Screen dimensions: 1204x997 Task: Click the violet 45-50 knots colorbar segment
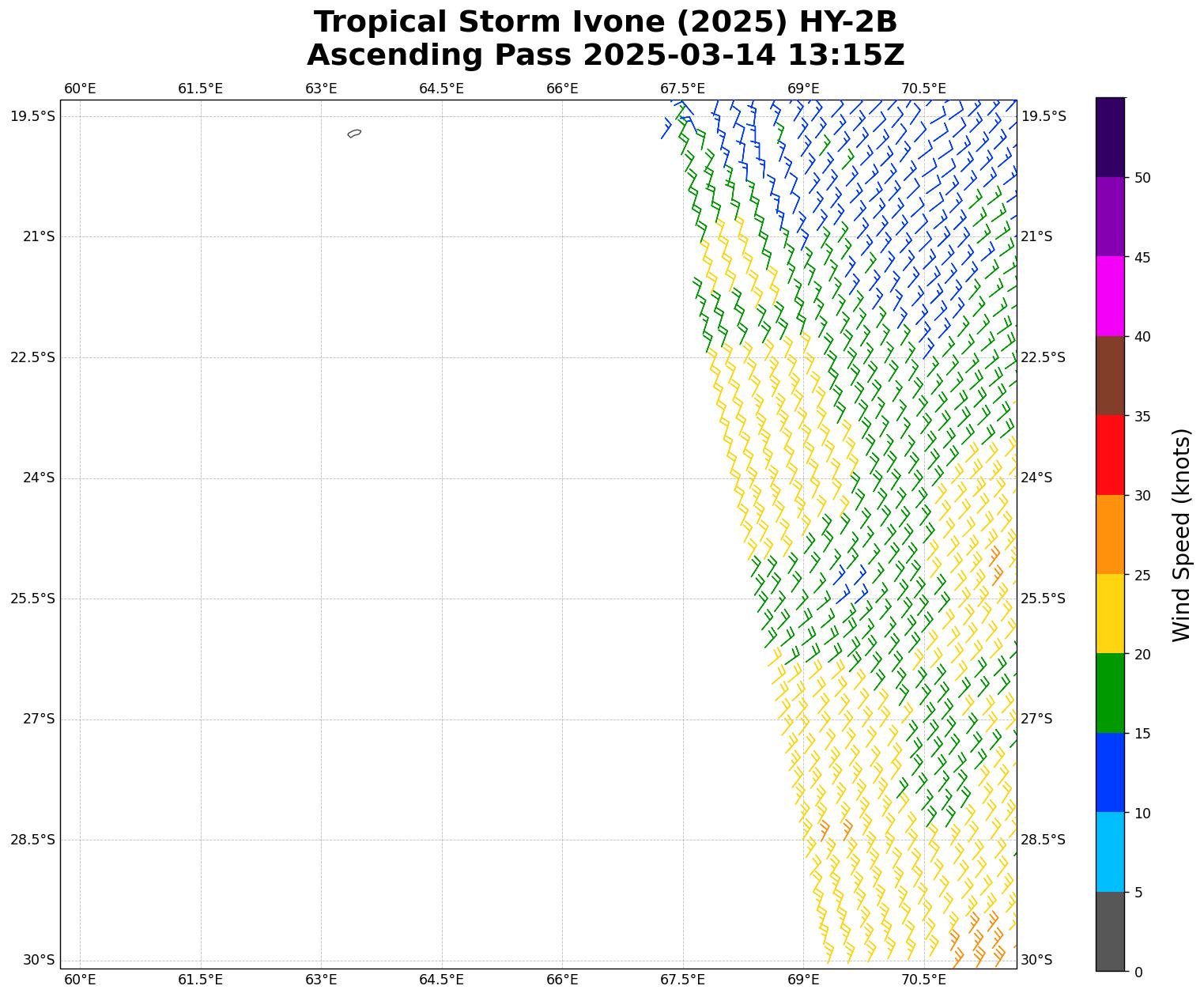pyautogui.click(x=1110, y=217)
